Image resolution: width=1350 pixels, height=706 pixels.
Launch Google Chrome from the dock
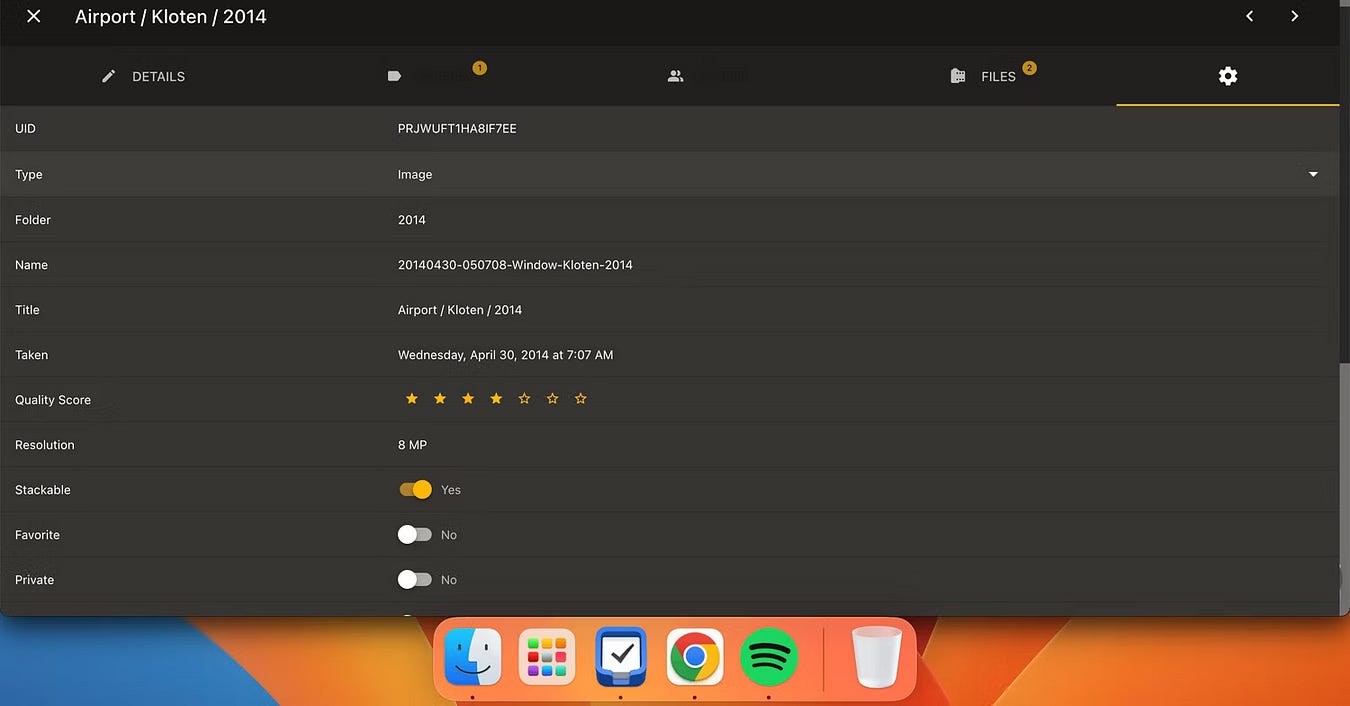[x=695, y=657]
